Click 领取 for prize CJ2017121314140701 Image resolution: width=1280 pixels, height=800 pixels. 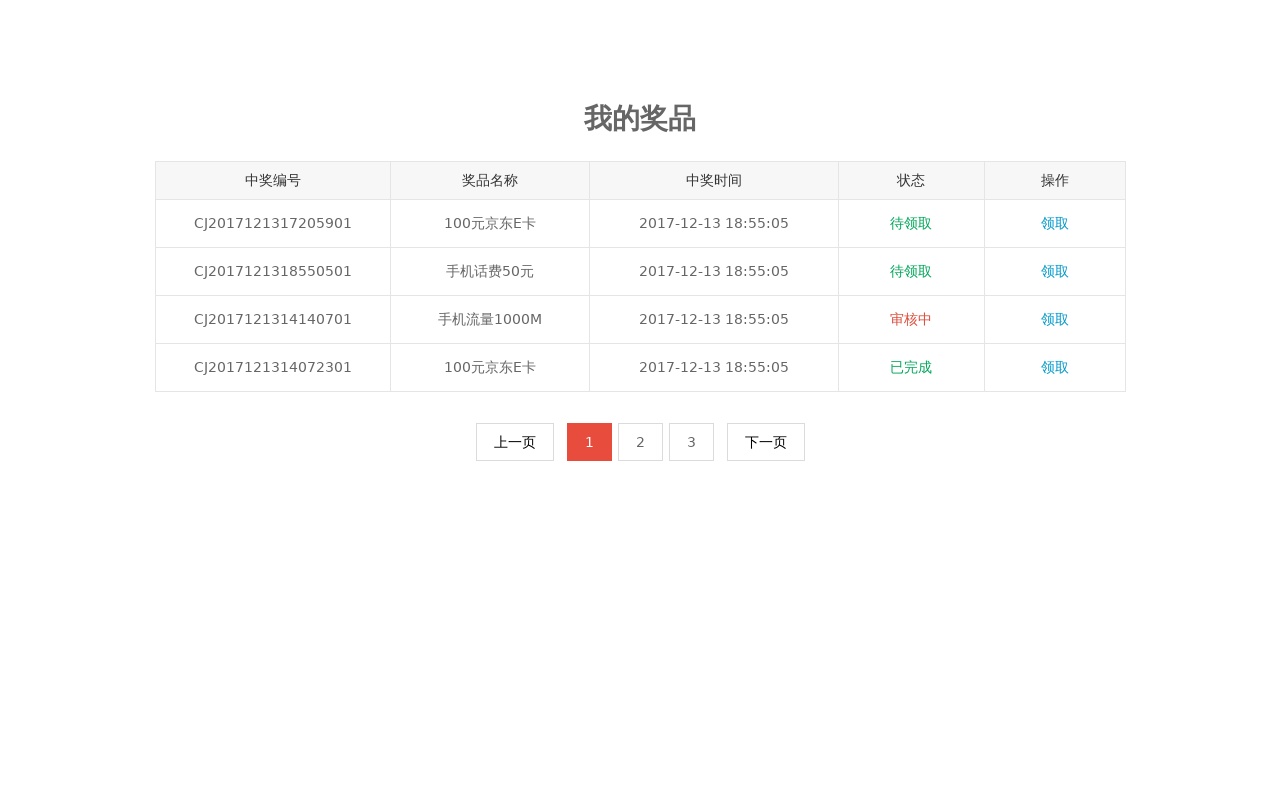(x=1054, y=320)
